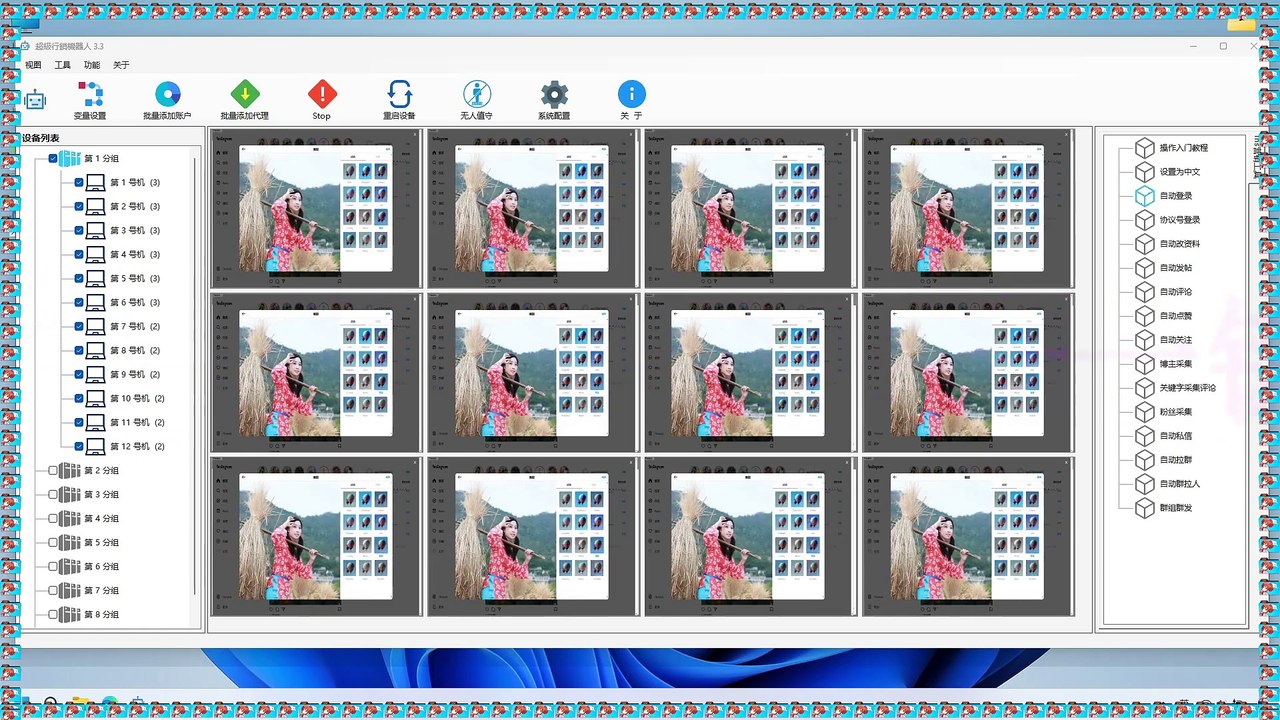Viewport: 1280px width, 720px height.
Task: Click cube icon next to 协议号登录
Action: [x=1144, y=220]
